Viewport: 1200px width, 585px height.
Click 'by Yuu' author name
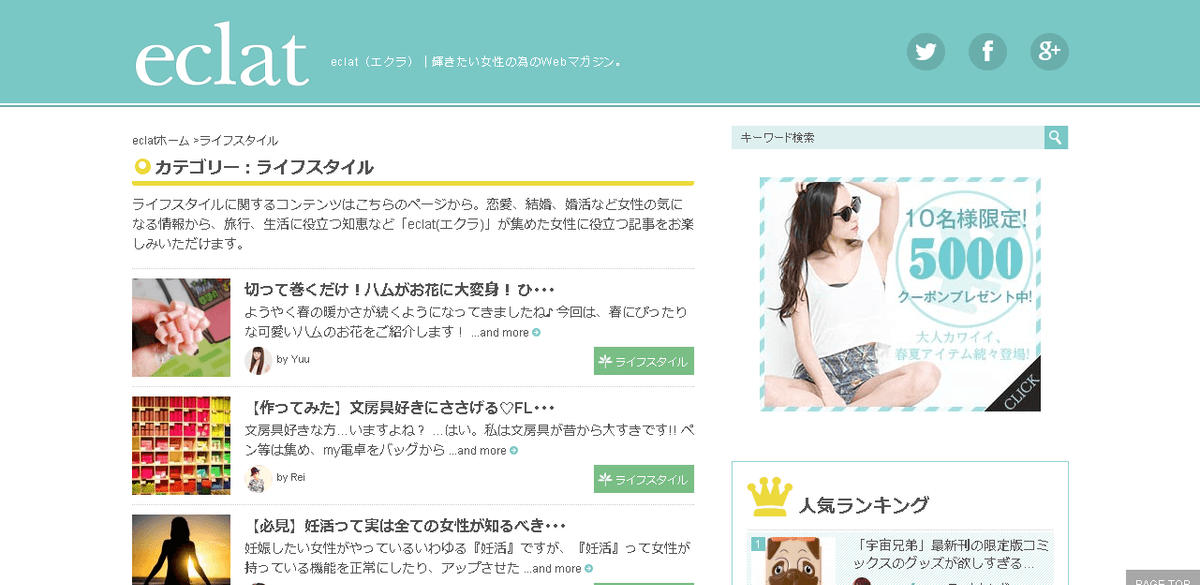pyautogui.click(x=293, y=360)
